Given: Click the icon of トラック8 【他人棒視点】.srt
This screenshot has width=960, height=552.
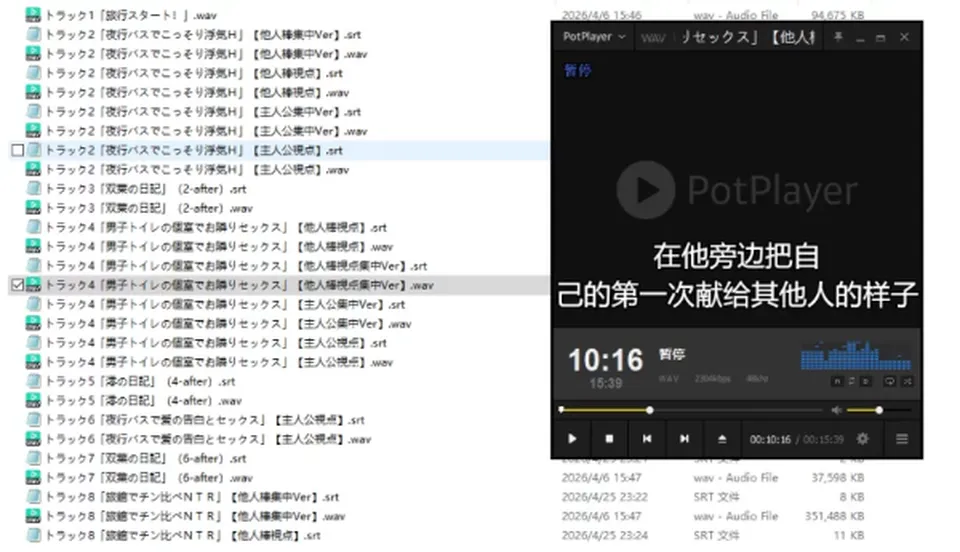Looking at the screenshot, I should click(x=33, y=535).
